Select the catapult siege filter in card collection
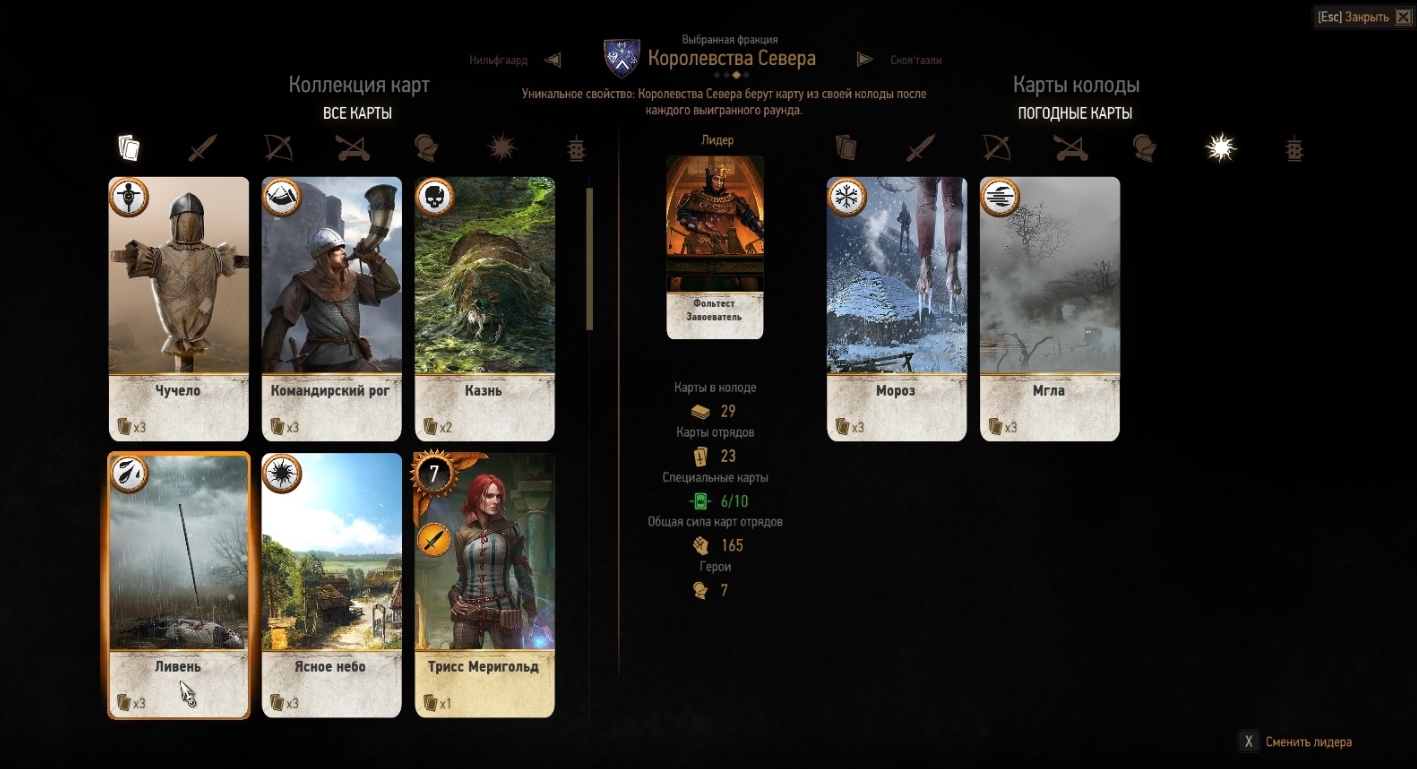1417x769 pixels. click(352, 148)
